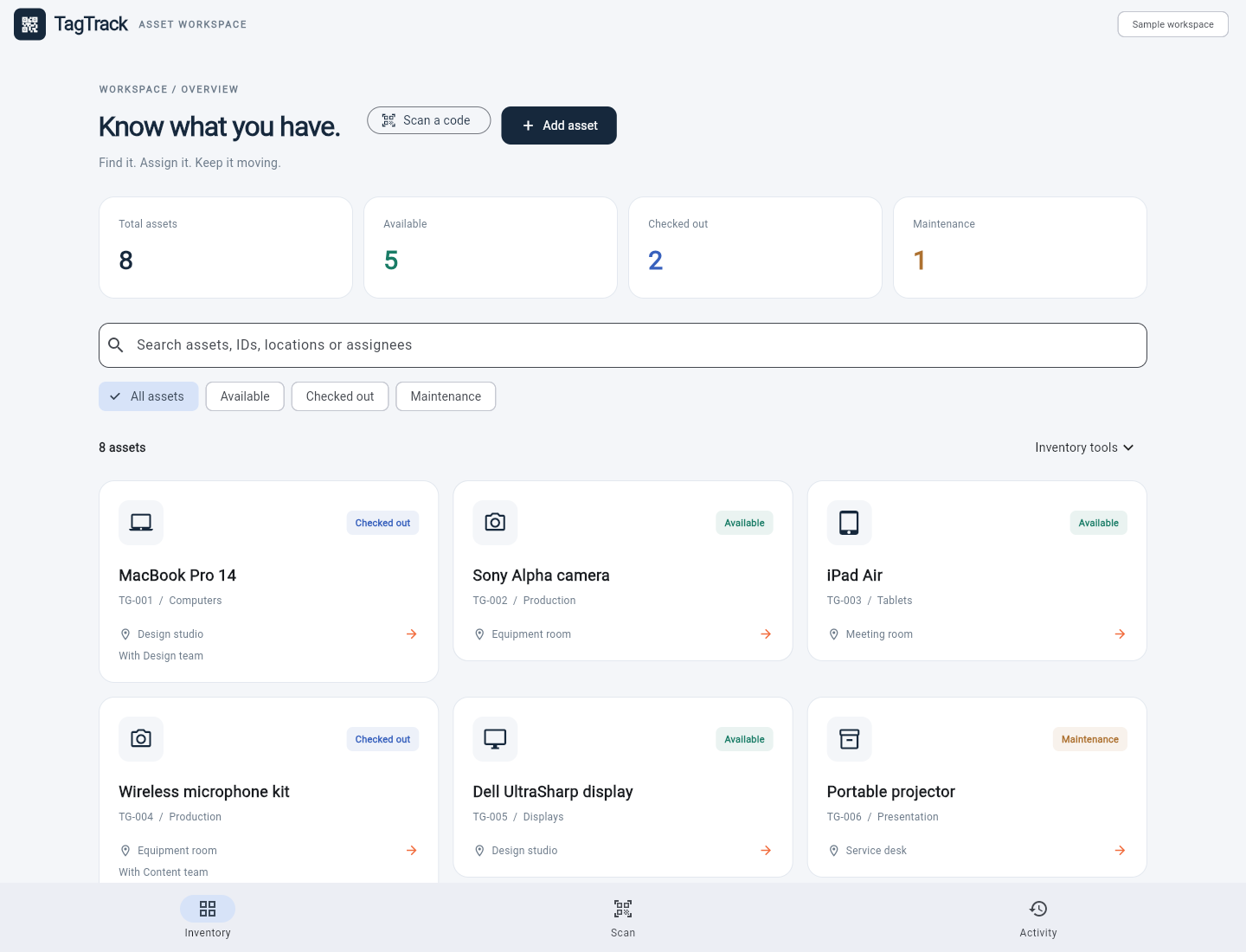This screenshot has width=1246, height=952.
Task: Click the Available badge on iPad Air
Action: pos(1099,523)
